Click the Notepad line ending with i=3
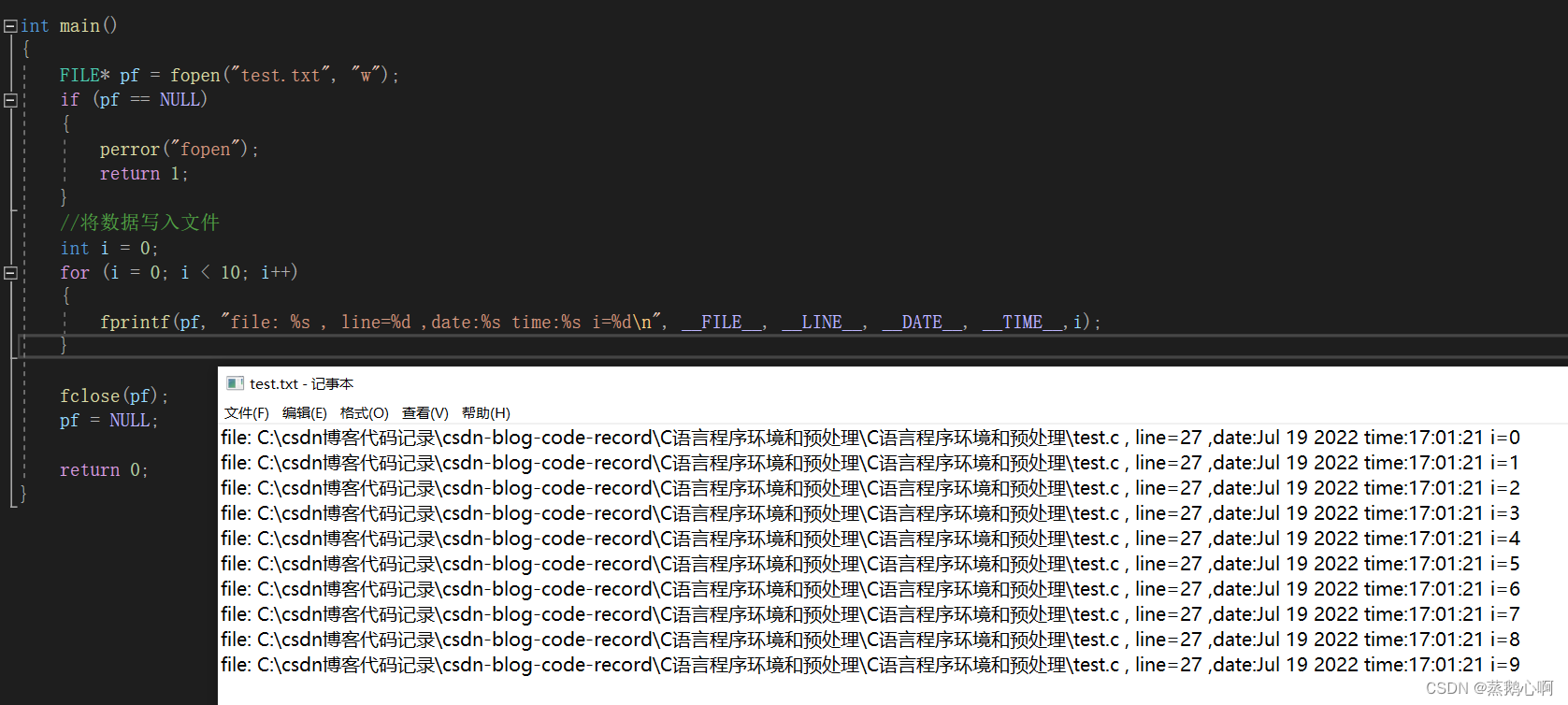1568x705 pixels. pyautogui.click(x=870, y=513)
